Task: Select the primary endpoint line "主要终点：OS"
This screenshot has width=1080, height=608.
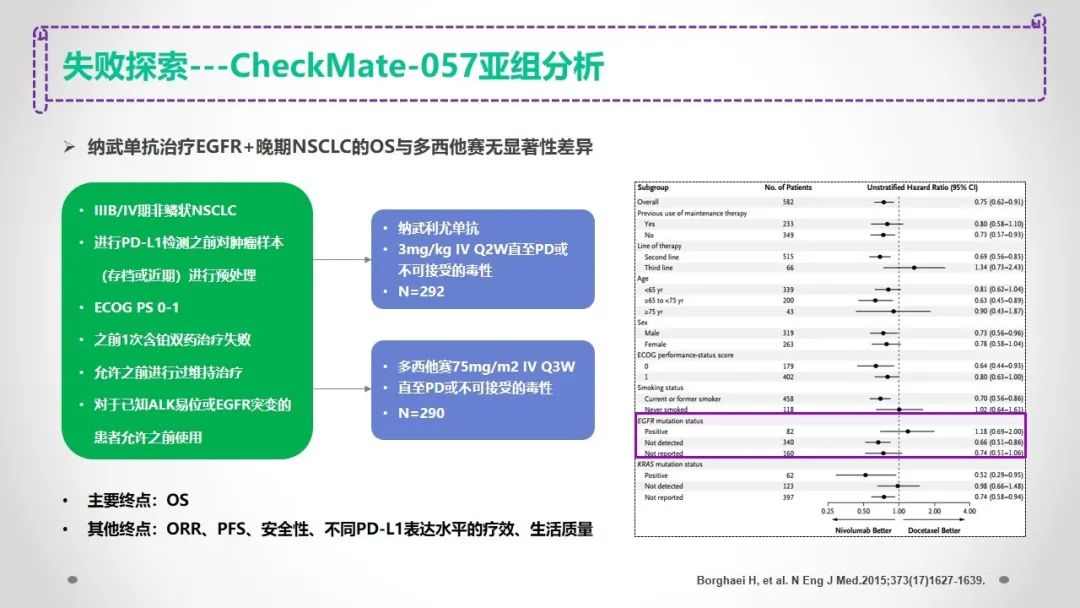Action: tap(138, 500)
